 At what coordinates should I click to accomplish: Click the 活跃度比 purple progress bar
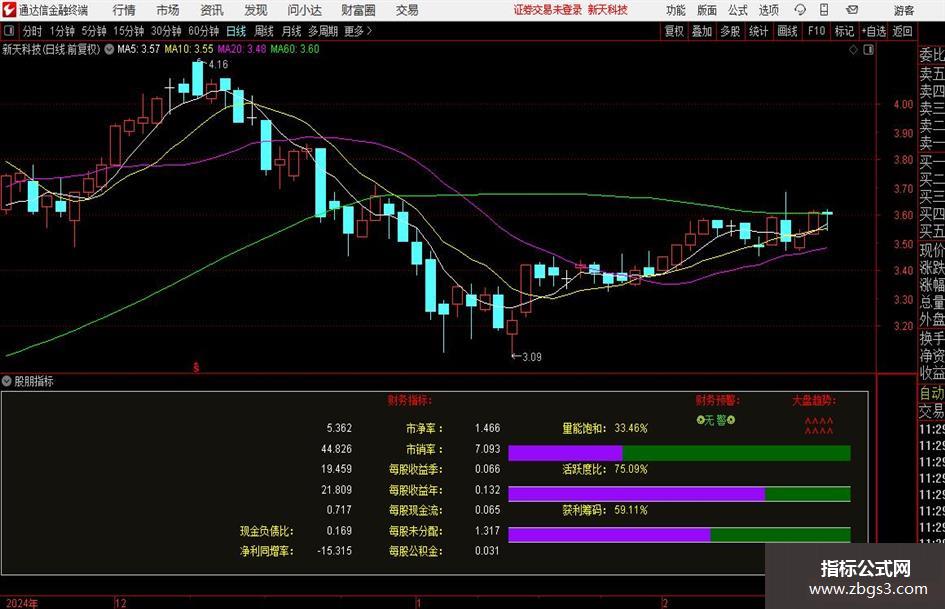636,494
